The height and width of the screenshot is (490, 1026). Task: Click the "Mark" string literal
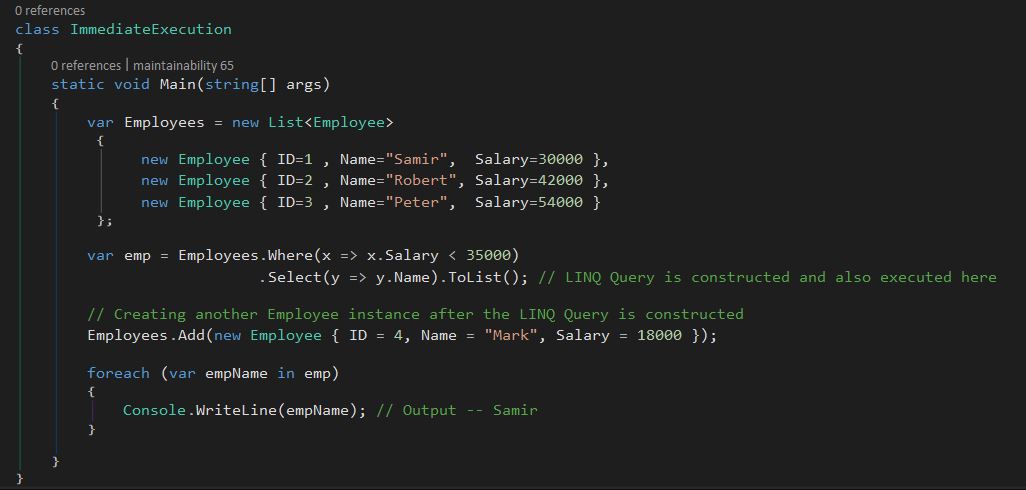(x=510, y=335)
